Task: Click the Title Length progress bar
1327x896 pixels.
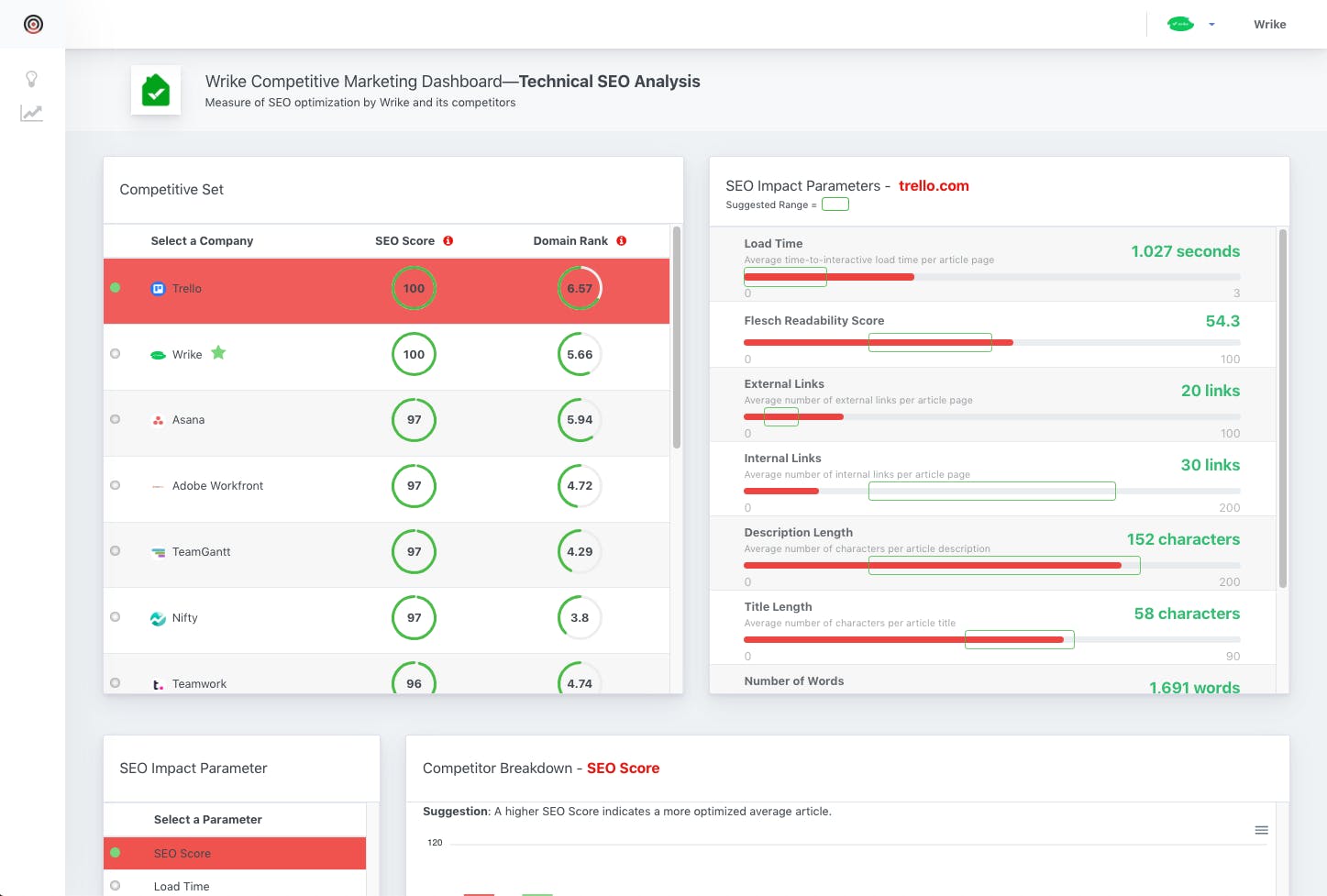Action: (x=992, y=639)
